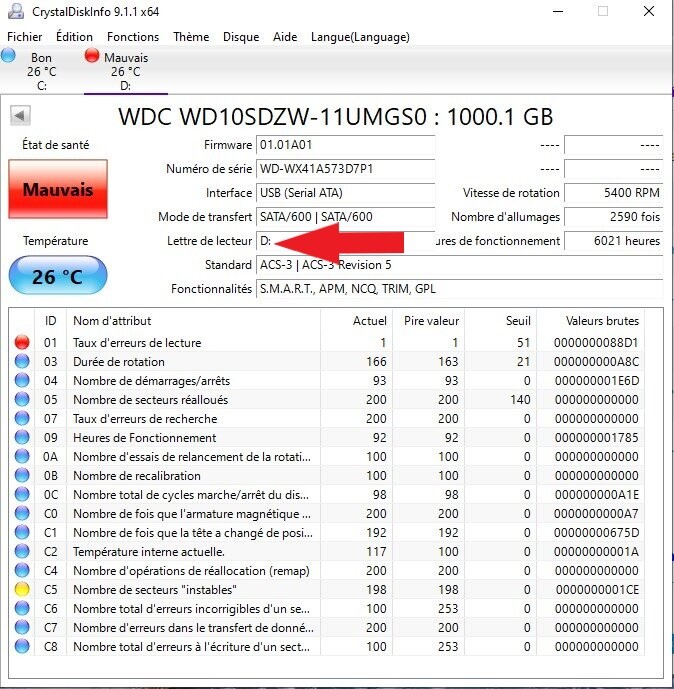This screenshot has height=689, width=674.
Task: Click blue status dot for attribute C4
Action: [22, 570]
